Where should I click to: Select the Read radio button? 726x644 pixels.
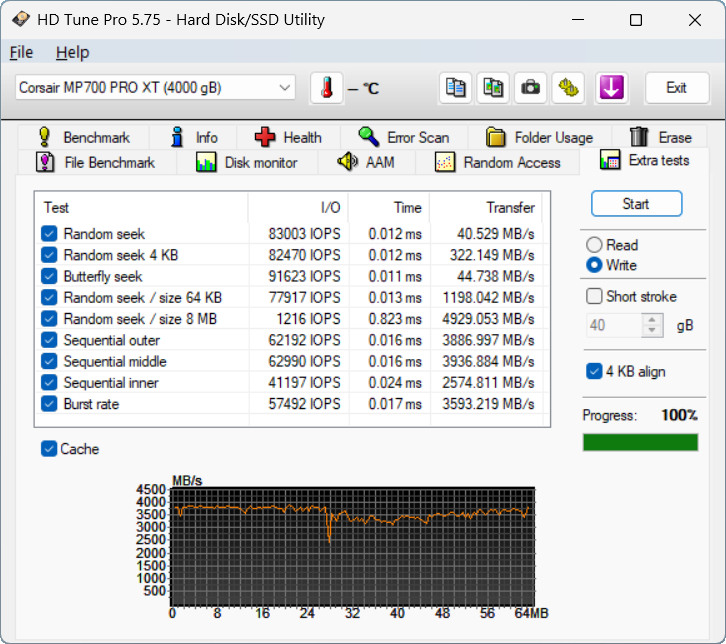pos(594,245)
